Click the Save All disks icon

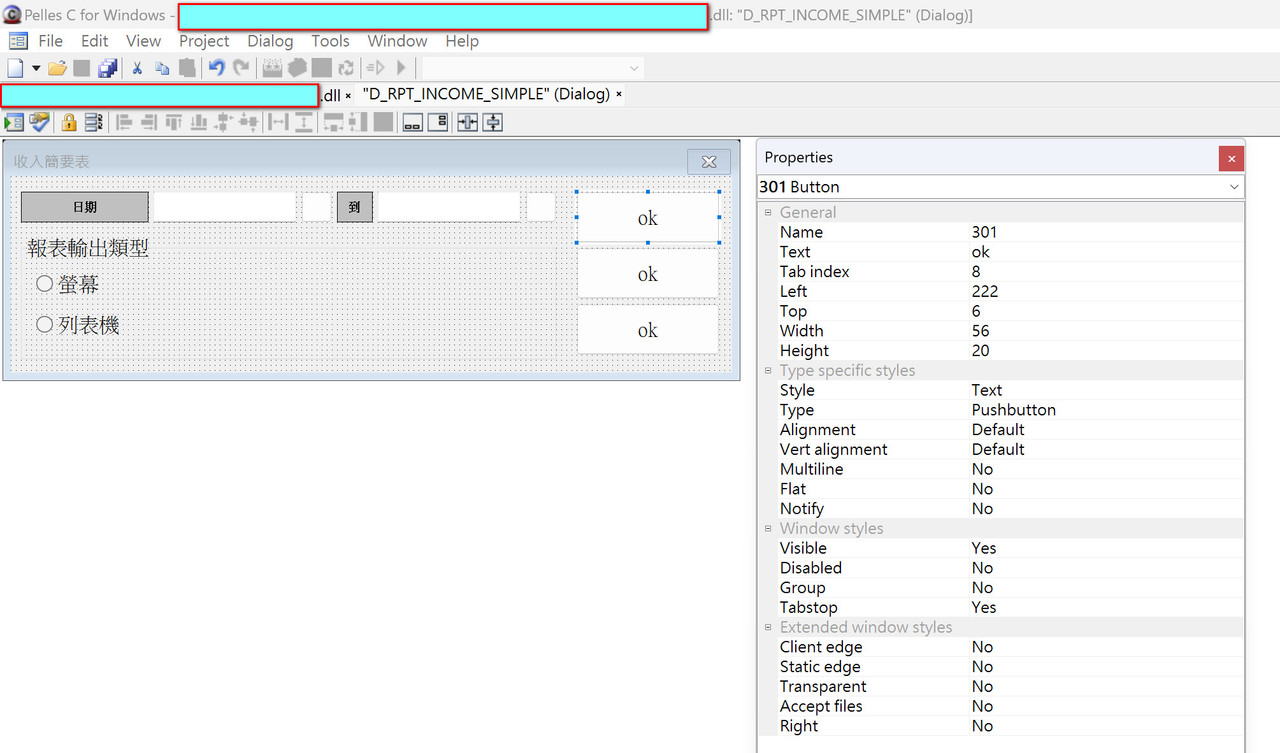point(107,68)
